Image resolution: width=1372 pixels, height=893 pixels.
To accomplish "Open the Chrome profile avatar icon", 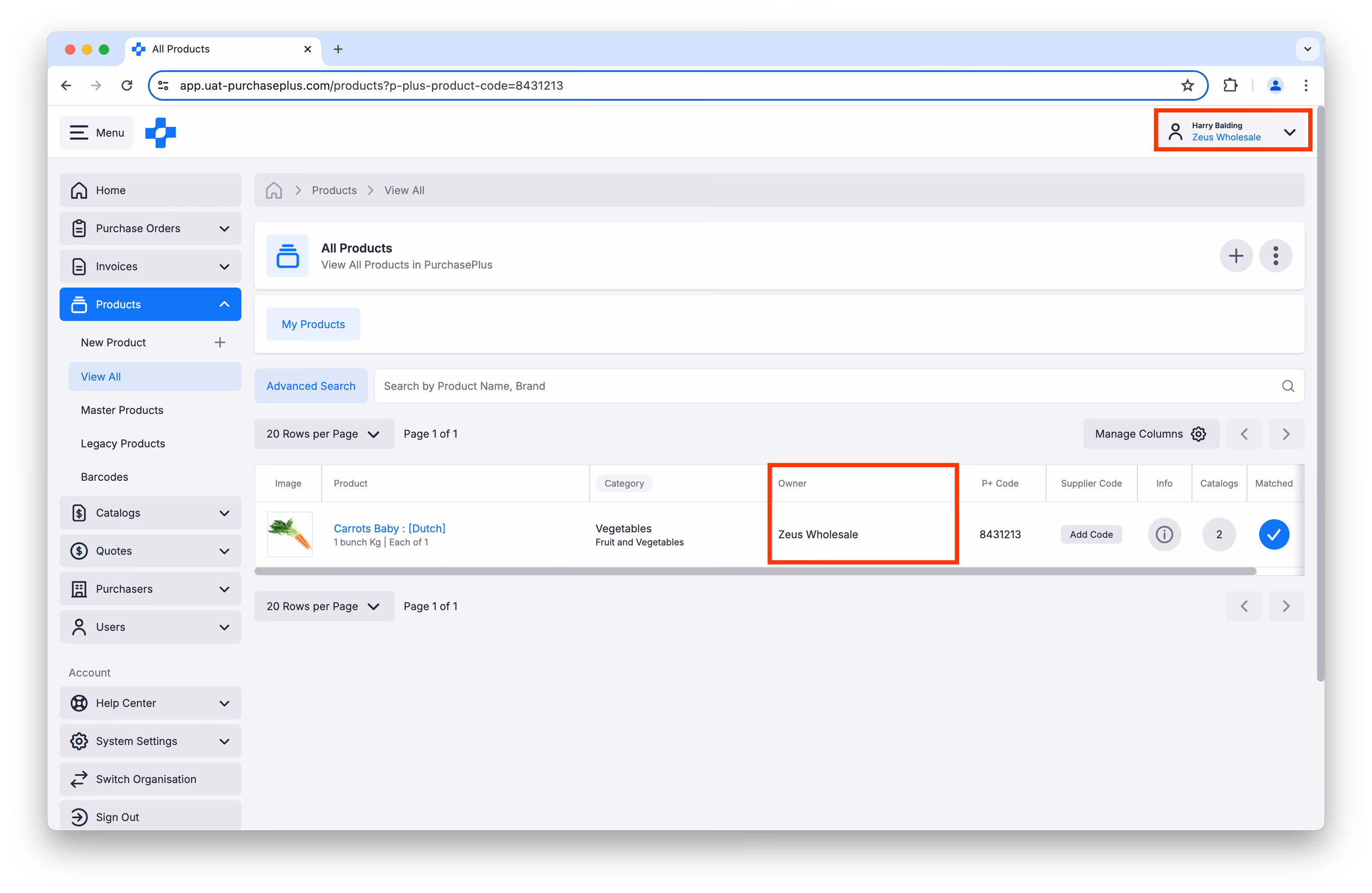I will click(x=1275, y=85).
